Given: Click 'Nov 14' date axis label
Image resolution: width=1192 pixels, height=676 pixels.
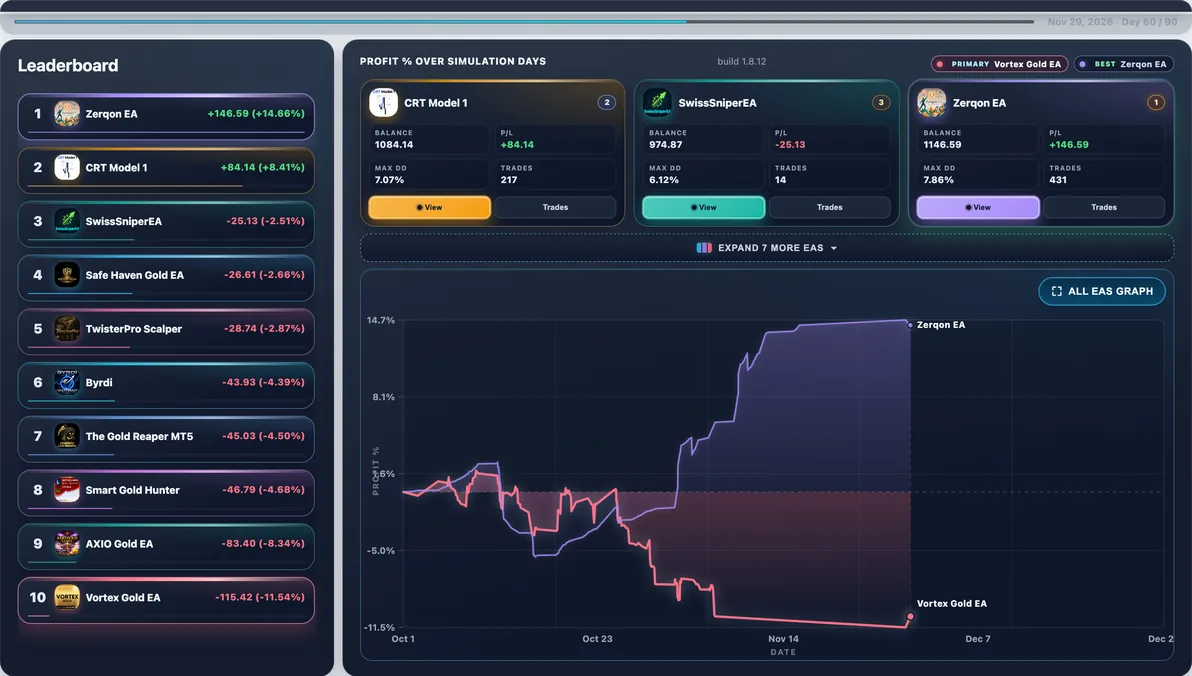Looking at the screenshot, I should [x=783, y=639].
